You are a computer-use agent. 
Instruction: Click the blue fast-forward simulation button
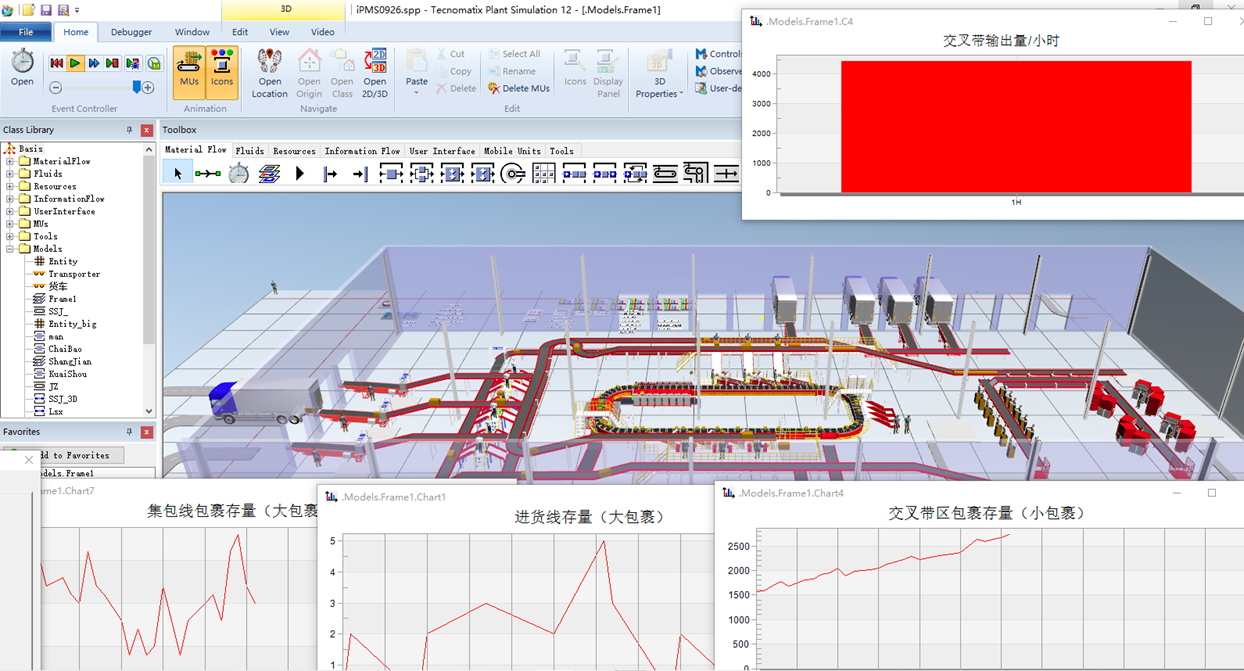[94, 64]
